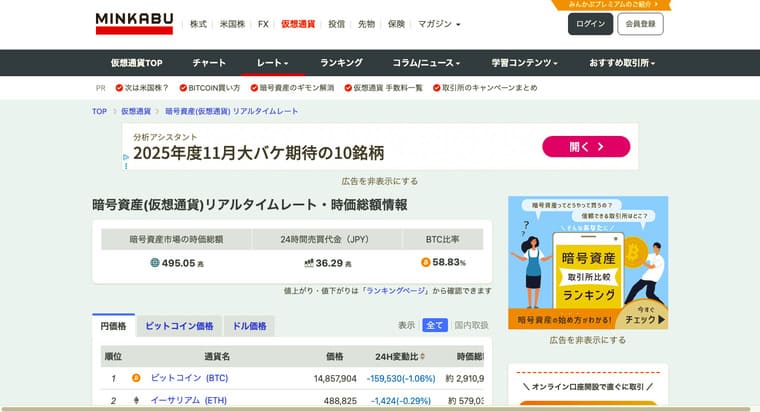Go to 投信 section
Viewport: 760px width, 412px height.
[x=336, y=24]
